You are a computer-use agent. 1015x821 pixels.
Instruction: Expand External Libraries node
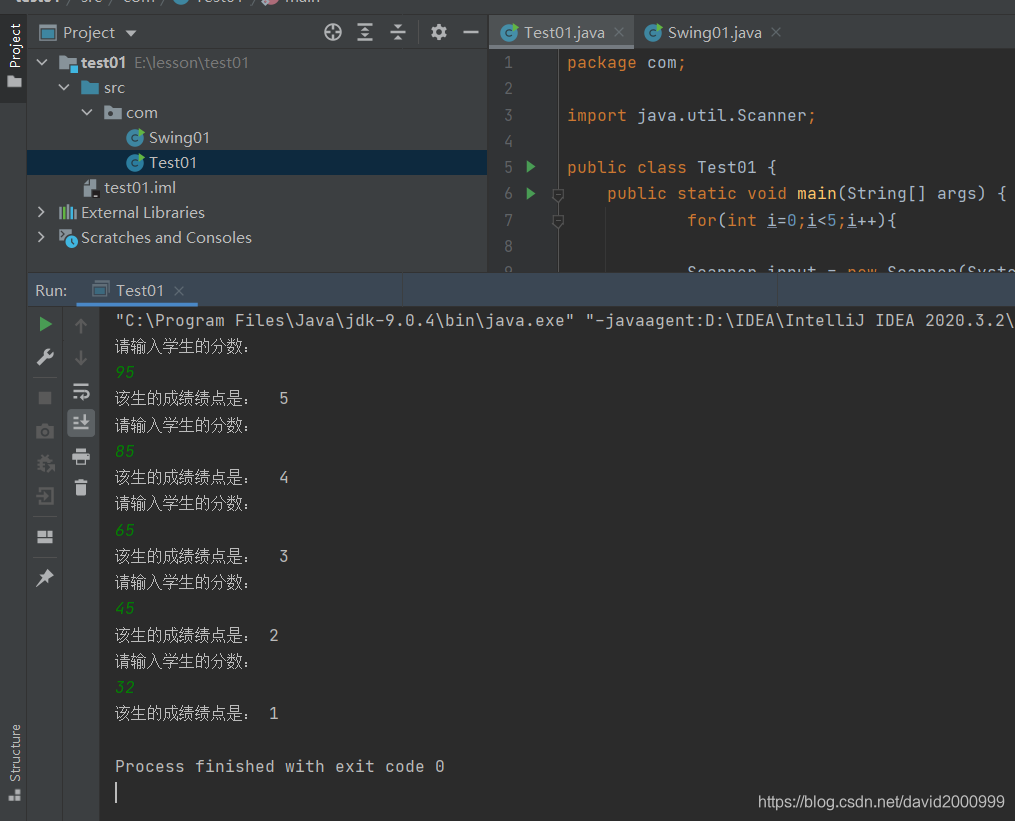coord(41,212)
